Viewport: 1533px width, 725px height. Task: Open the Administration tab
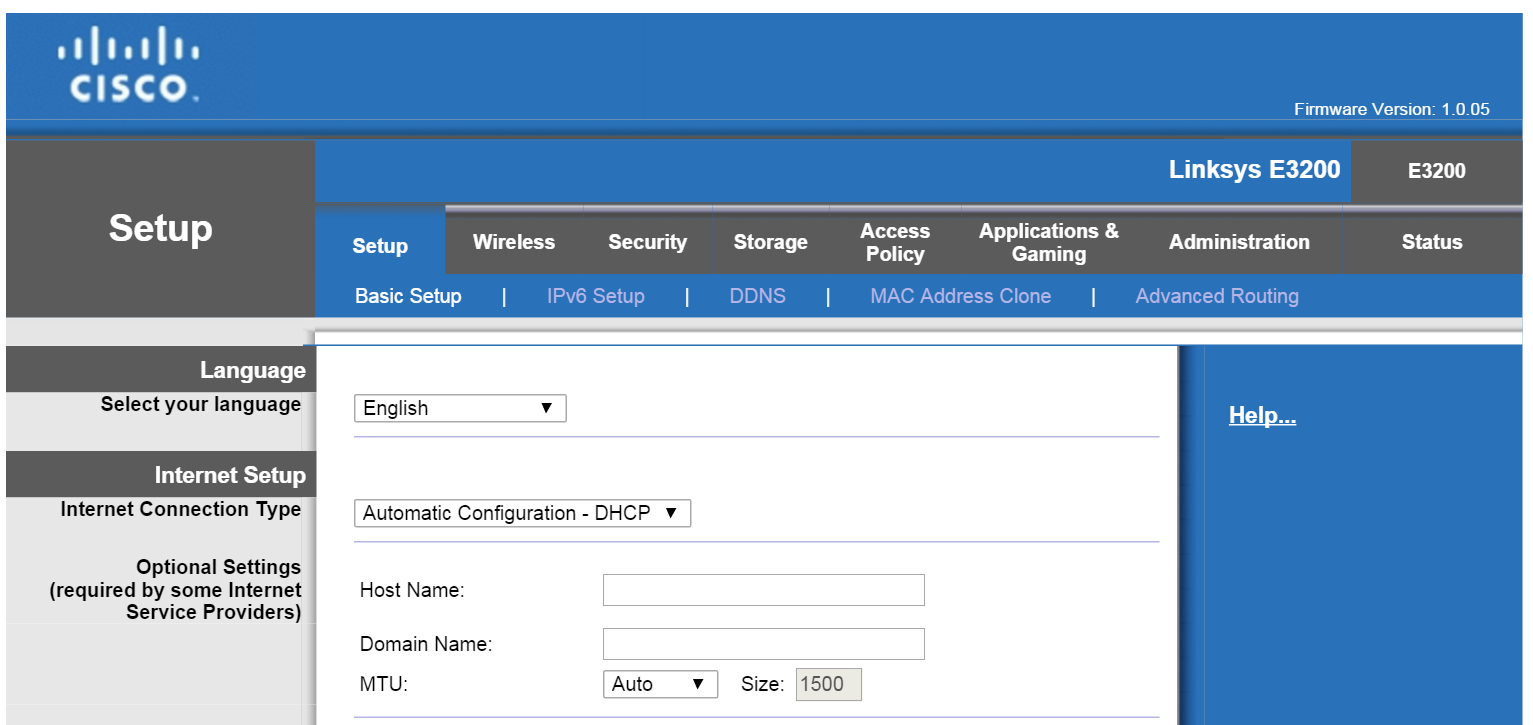(x=1238, y=242)
